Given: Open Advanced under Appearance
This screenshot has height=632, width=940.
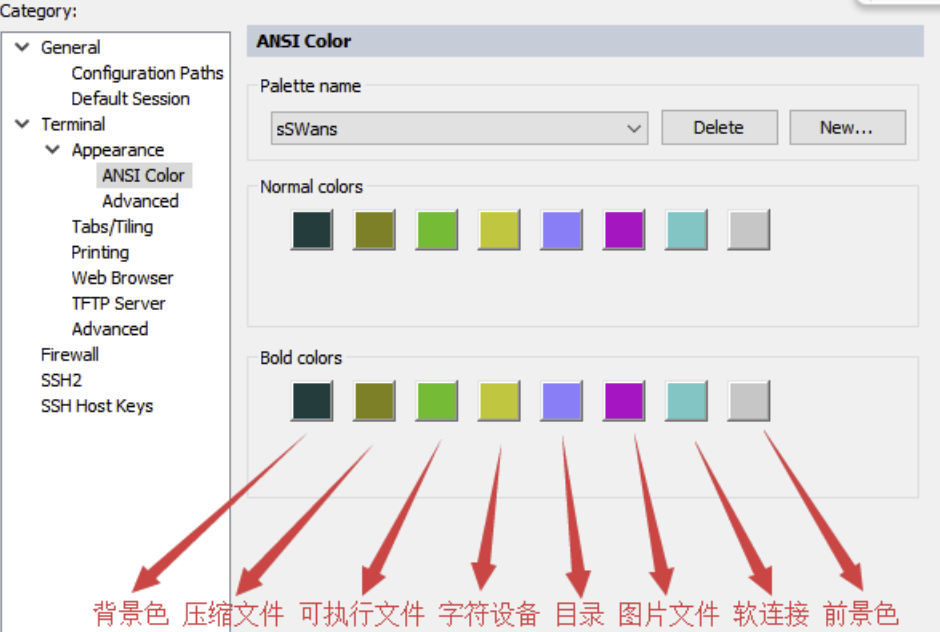Looking at the screenshot, I should [x=140, y=201].
